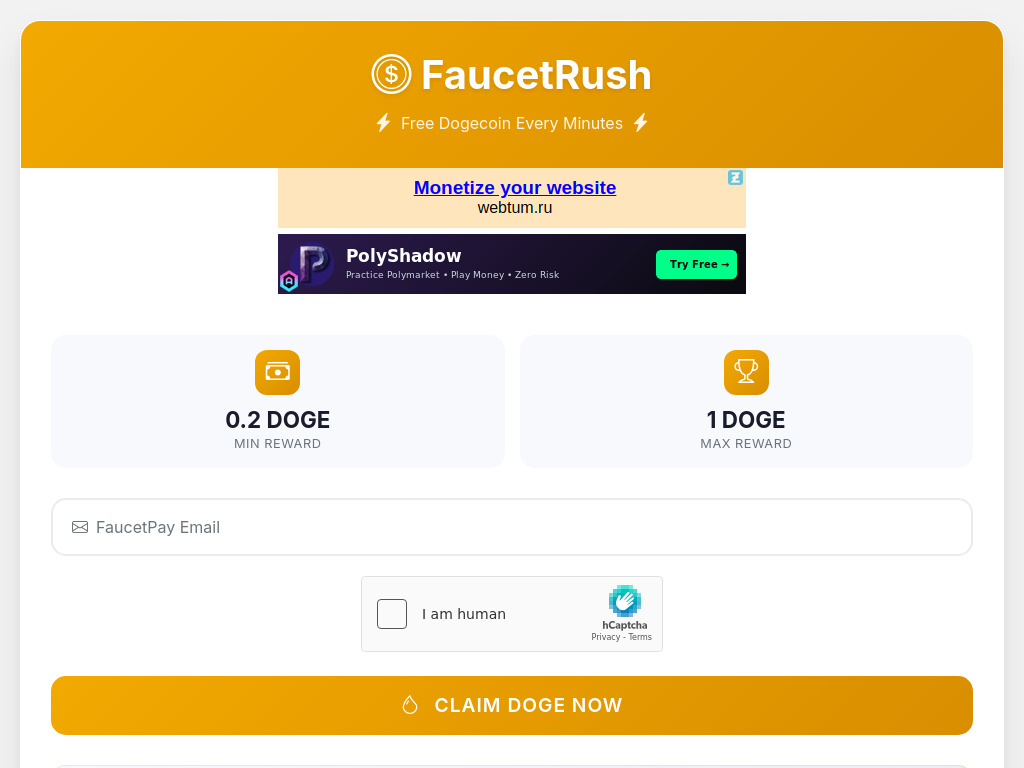Click the droplet icon on the claim button
This screenshot has width=1024, height=768.
pos(410,704)
